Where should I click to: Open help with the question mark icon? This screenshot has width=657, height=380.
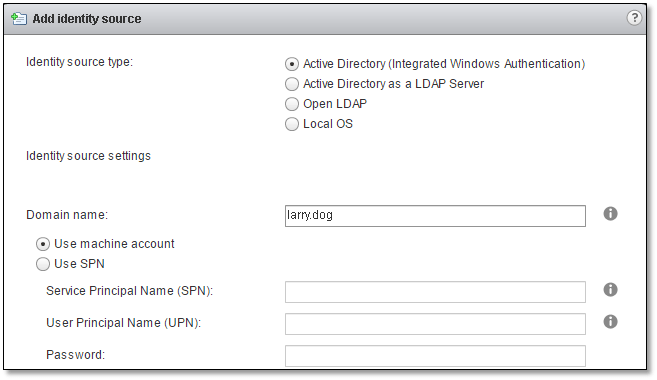point(634,18)
